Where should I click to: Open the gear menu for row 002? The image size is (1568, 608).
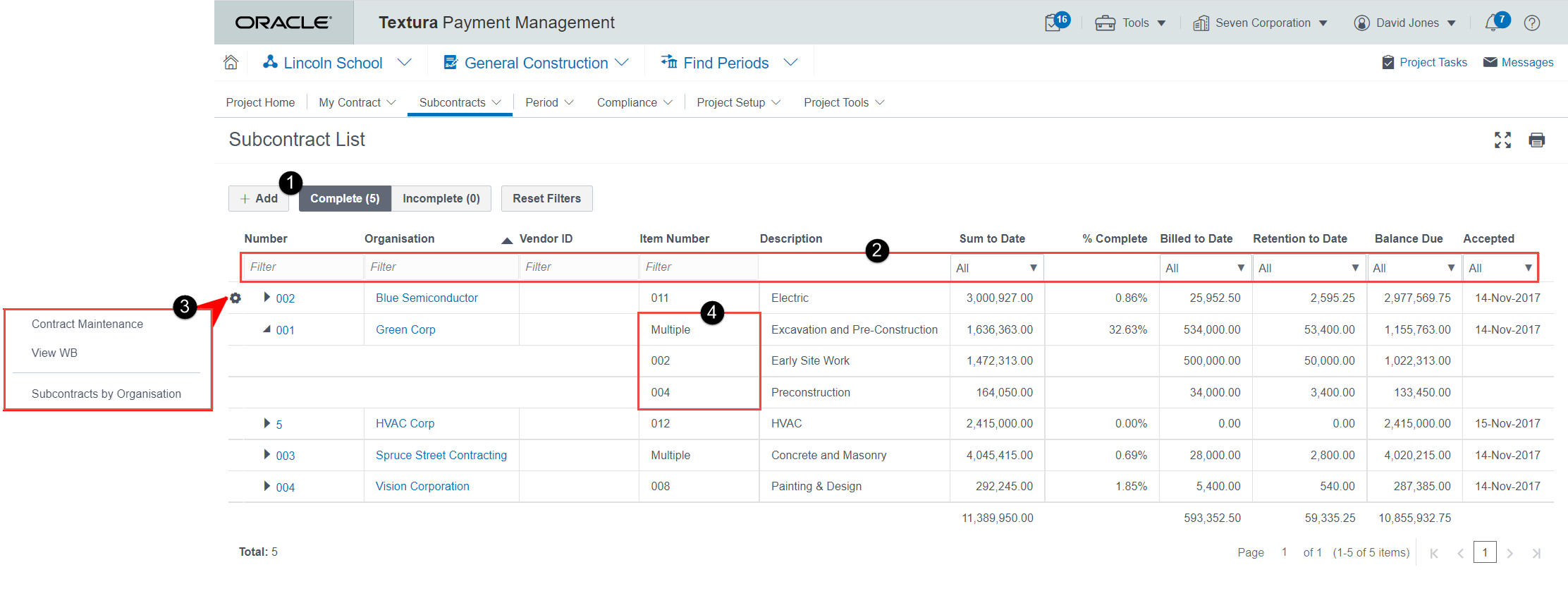point(235,298)
